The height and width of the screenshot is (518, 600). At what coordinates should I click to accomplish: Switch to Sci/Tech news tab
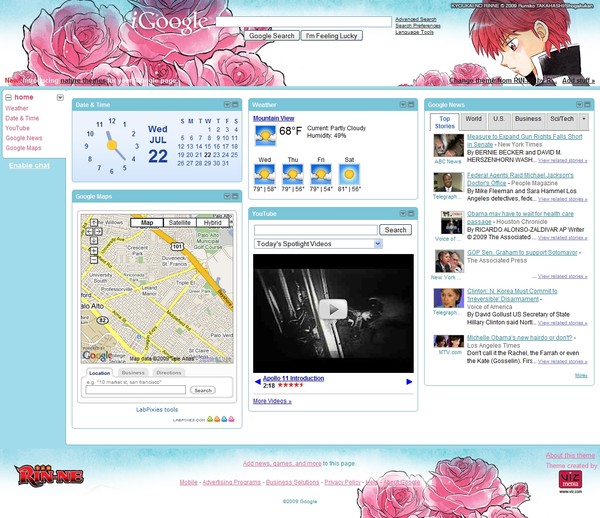pyautogui.click(x=562, y=119)
